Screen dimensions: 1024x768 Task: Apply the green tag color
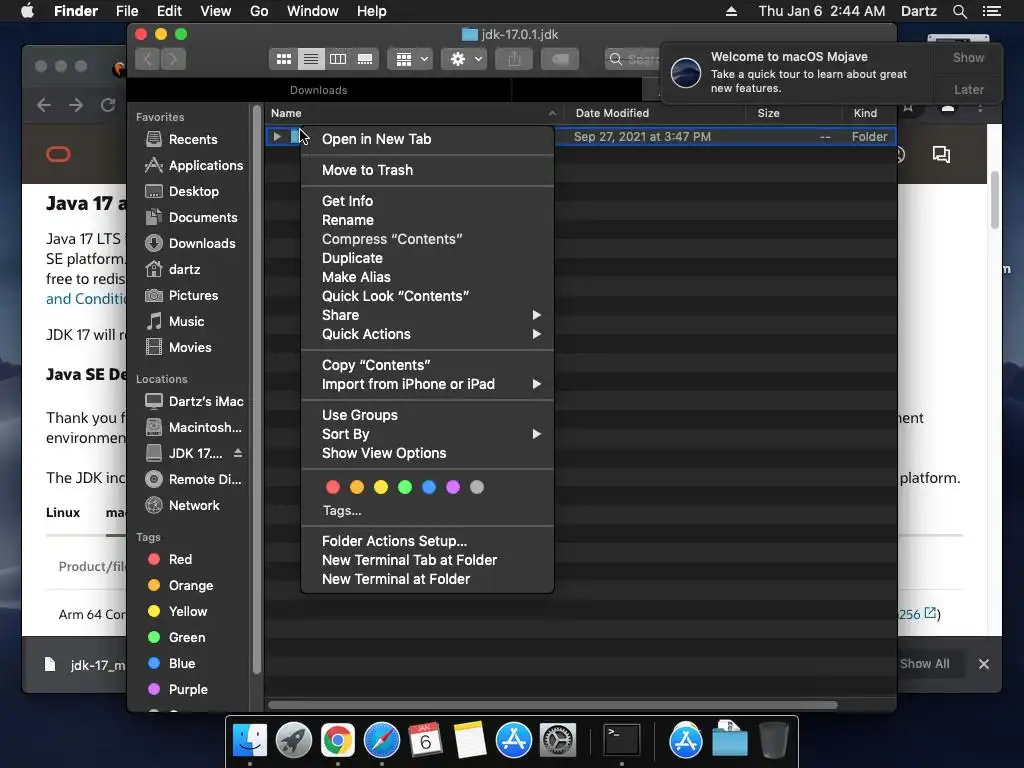(405, 487)
